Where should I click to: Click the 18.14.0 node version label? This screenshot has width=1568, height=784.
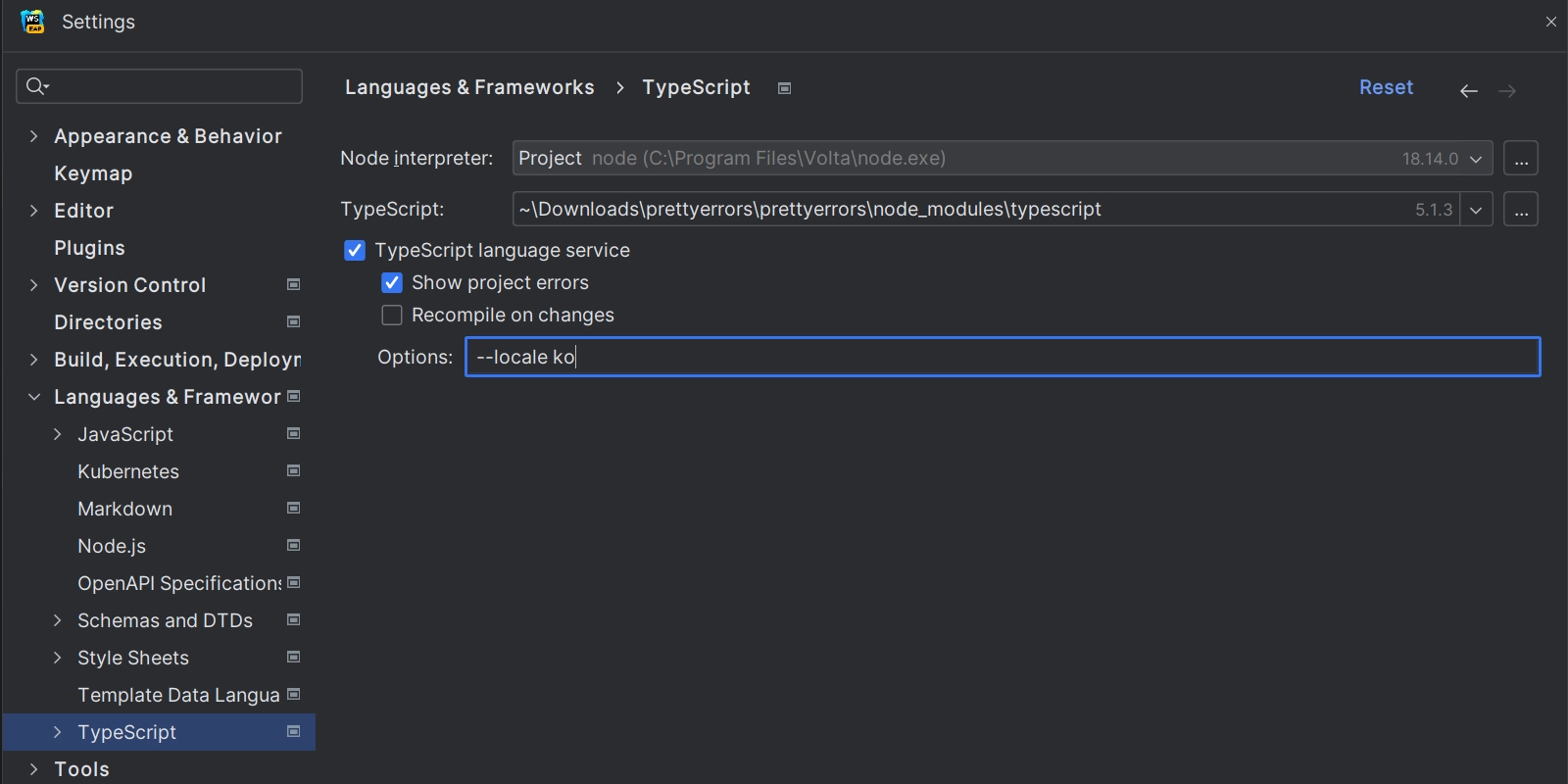coord(1430,159)
